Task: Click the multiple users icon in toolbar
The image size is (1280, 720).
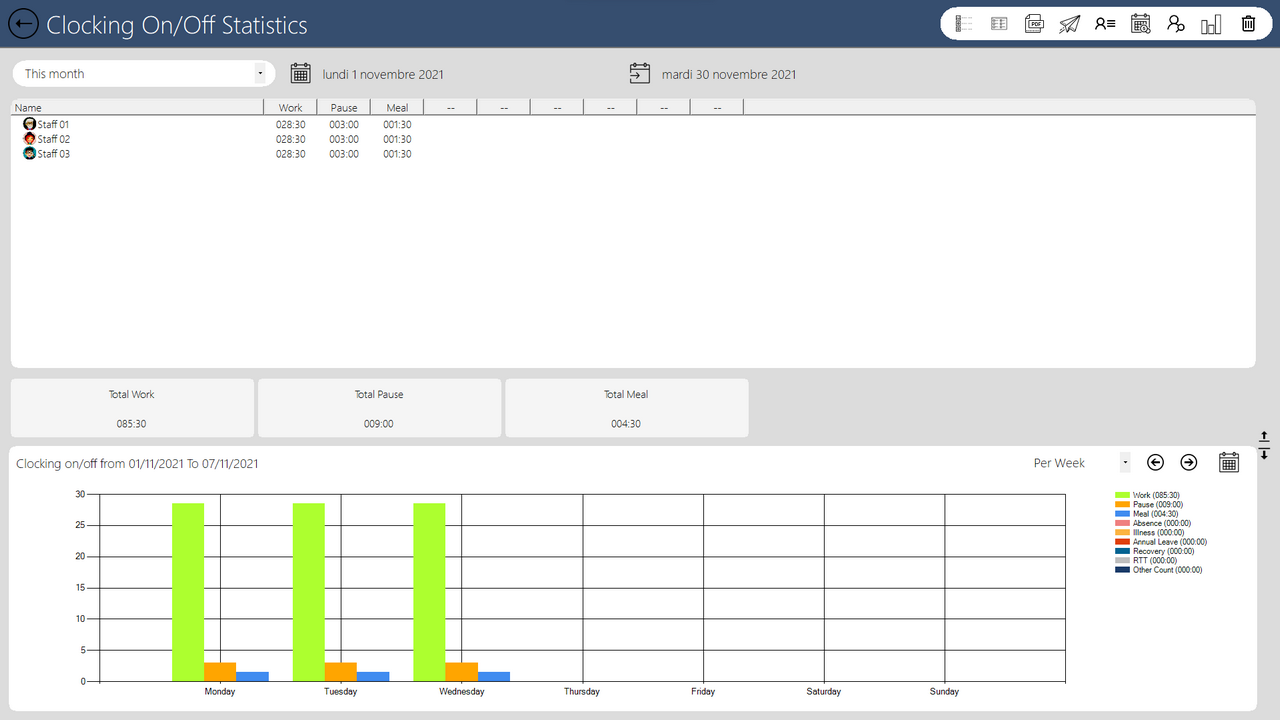Action: [x=1175, y=23]
